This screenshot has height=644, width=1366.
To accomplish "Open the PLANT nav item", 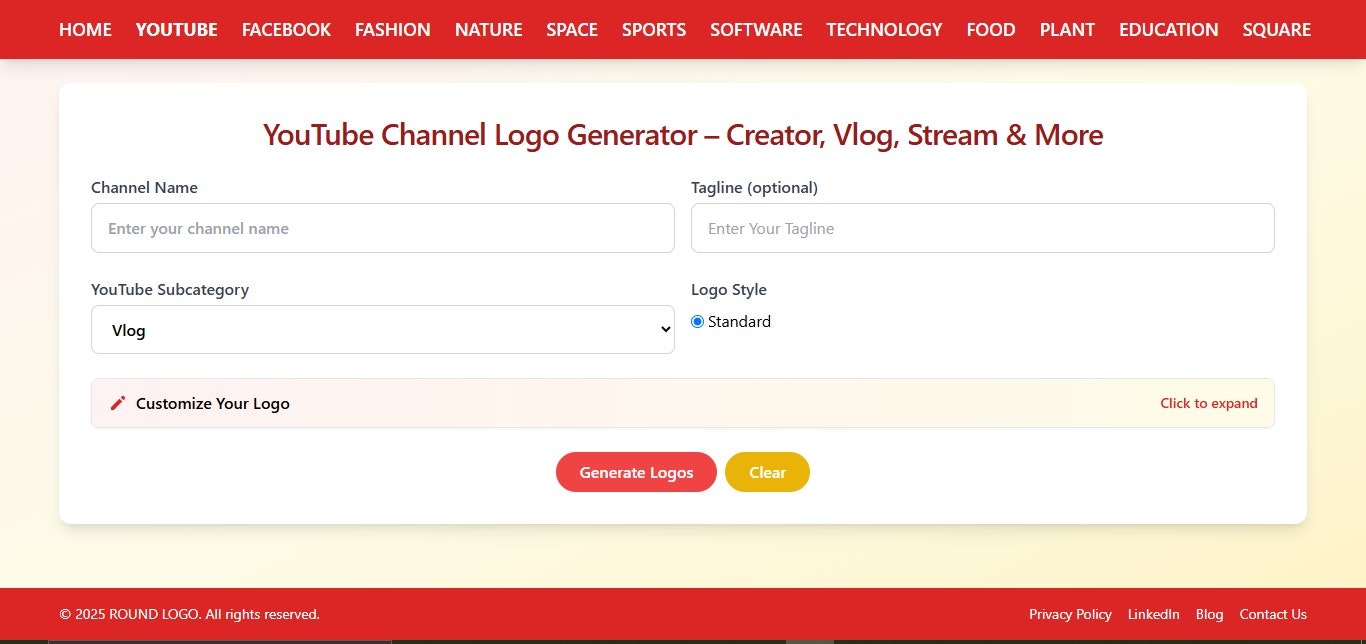I will pyautogui.click(x=1067, y=30).
